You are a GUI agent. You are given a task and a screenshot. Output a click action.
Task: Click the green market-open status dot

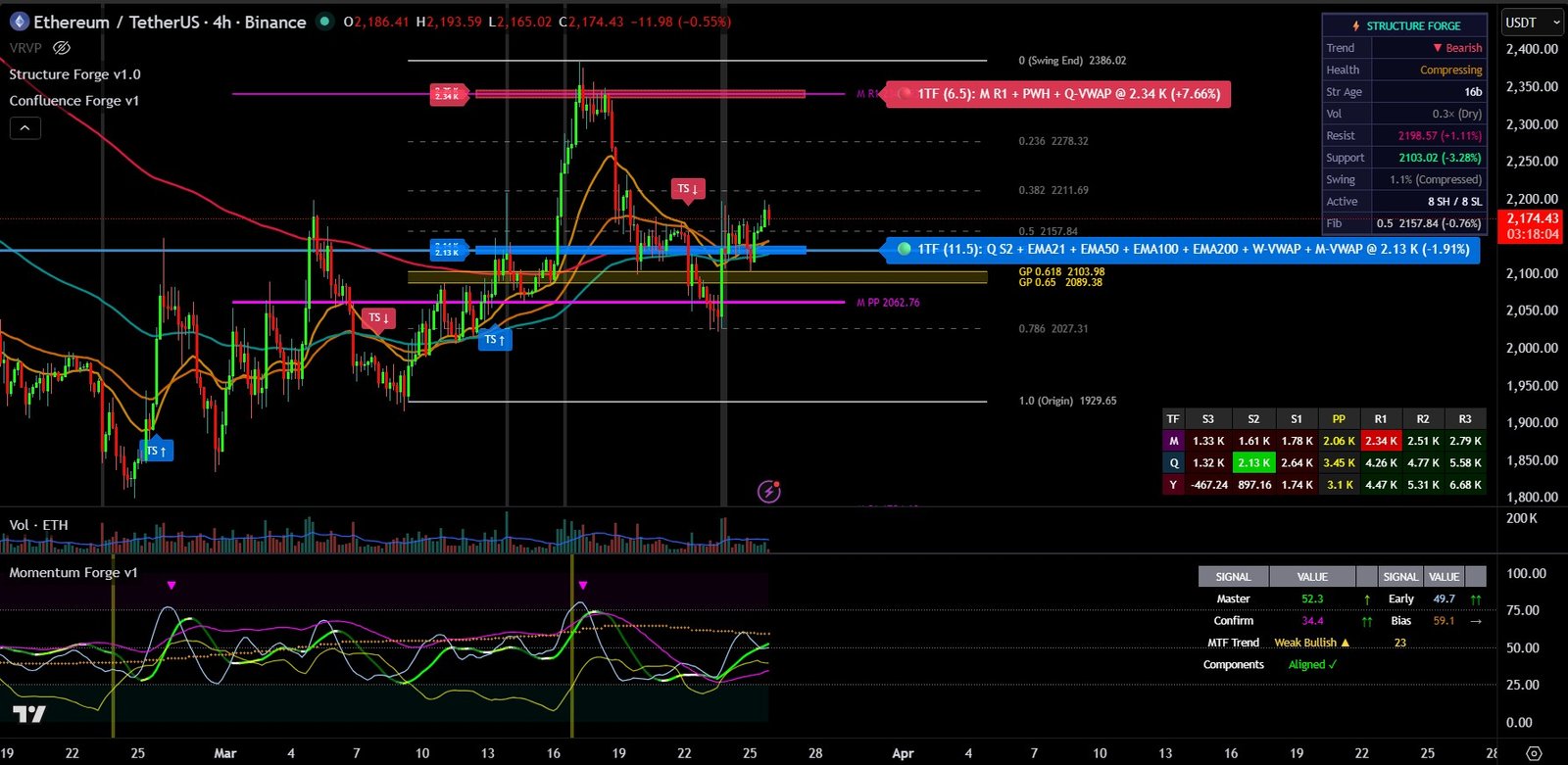(324, 21)
